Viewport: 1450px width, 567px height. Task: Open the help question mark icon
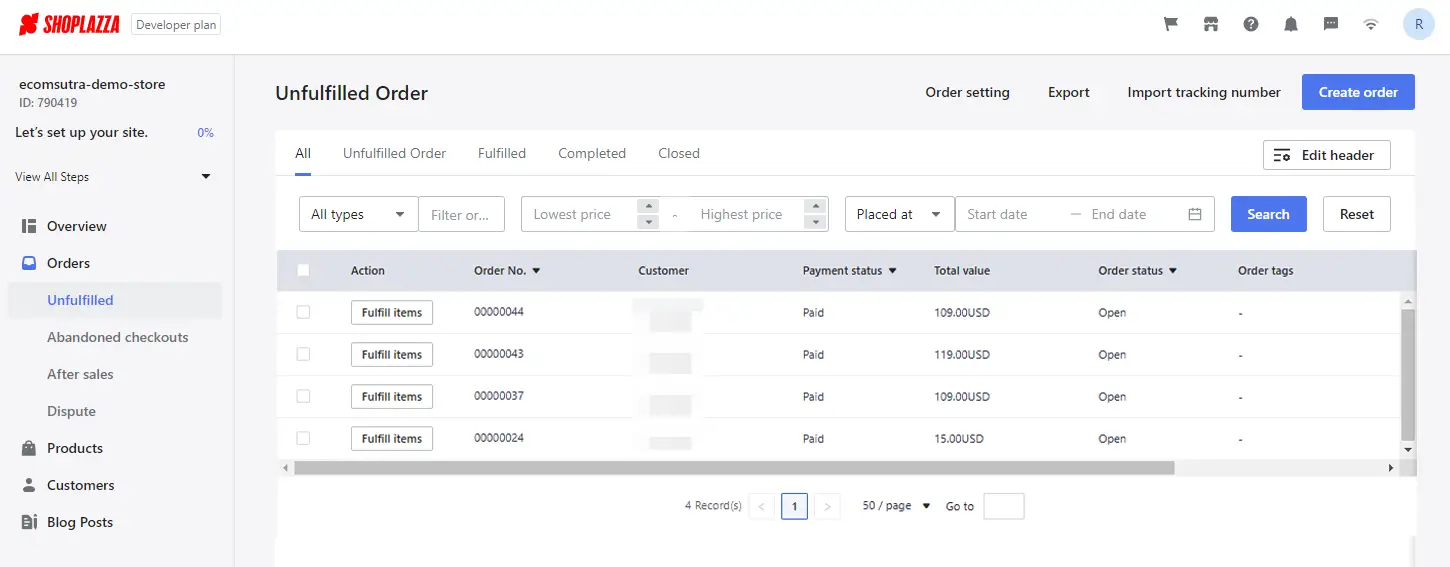1251,24
